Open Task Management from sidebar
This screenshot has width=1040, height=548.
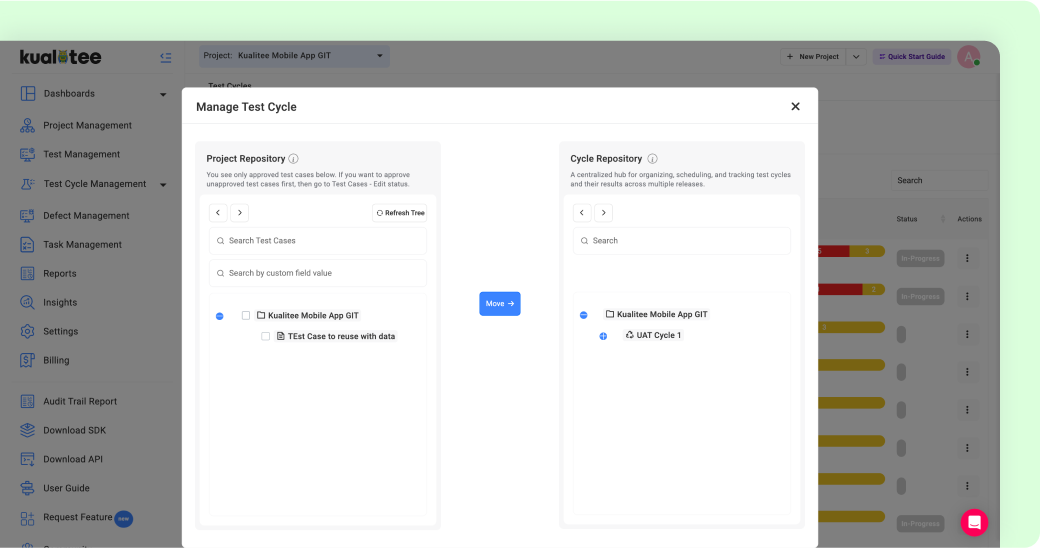click(82, 245)
